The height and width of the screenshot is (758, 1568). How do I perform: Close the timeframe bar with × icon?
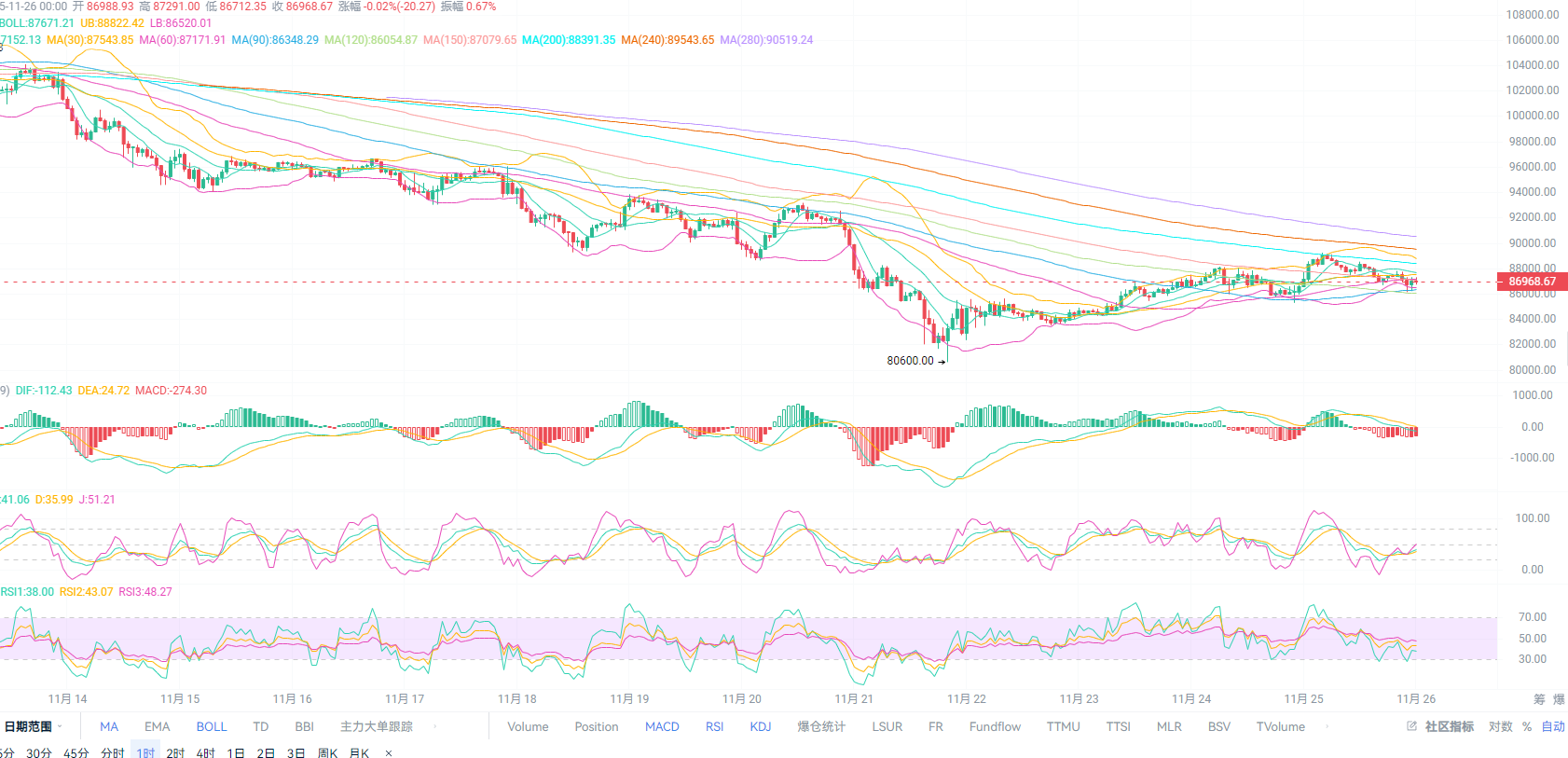tap(389, 753)
